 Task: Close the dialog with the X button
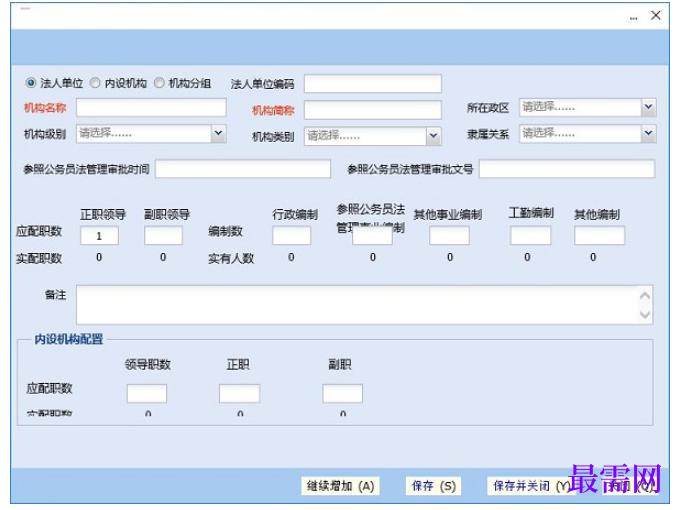[x=656, y=16]
